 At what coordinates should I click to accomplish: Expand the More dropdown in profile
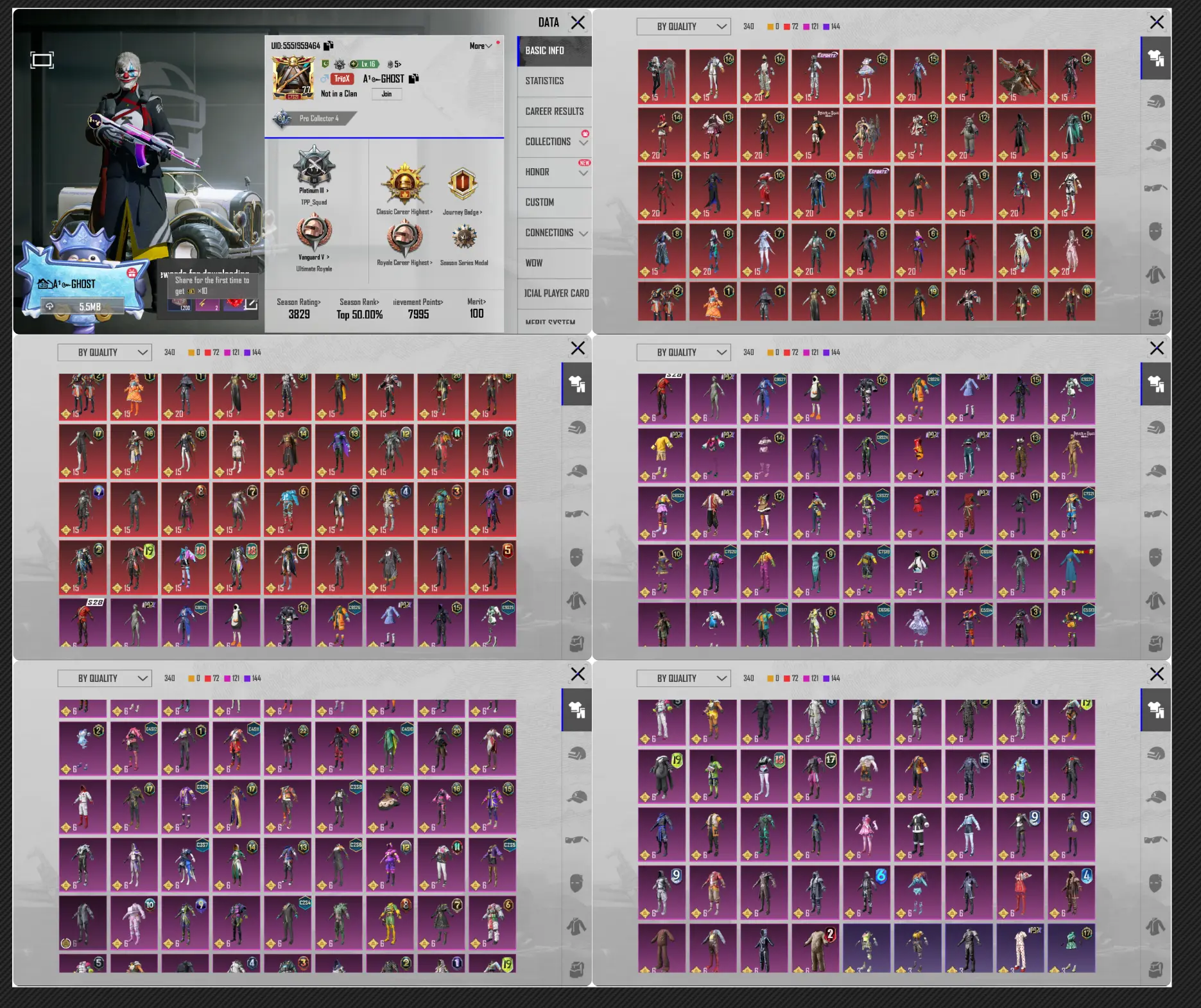click(480, 46)
